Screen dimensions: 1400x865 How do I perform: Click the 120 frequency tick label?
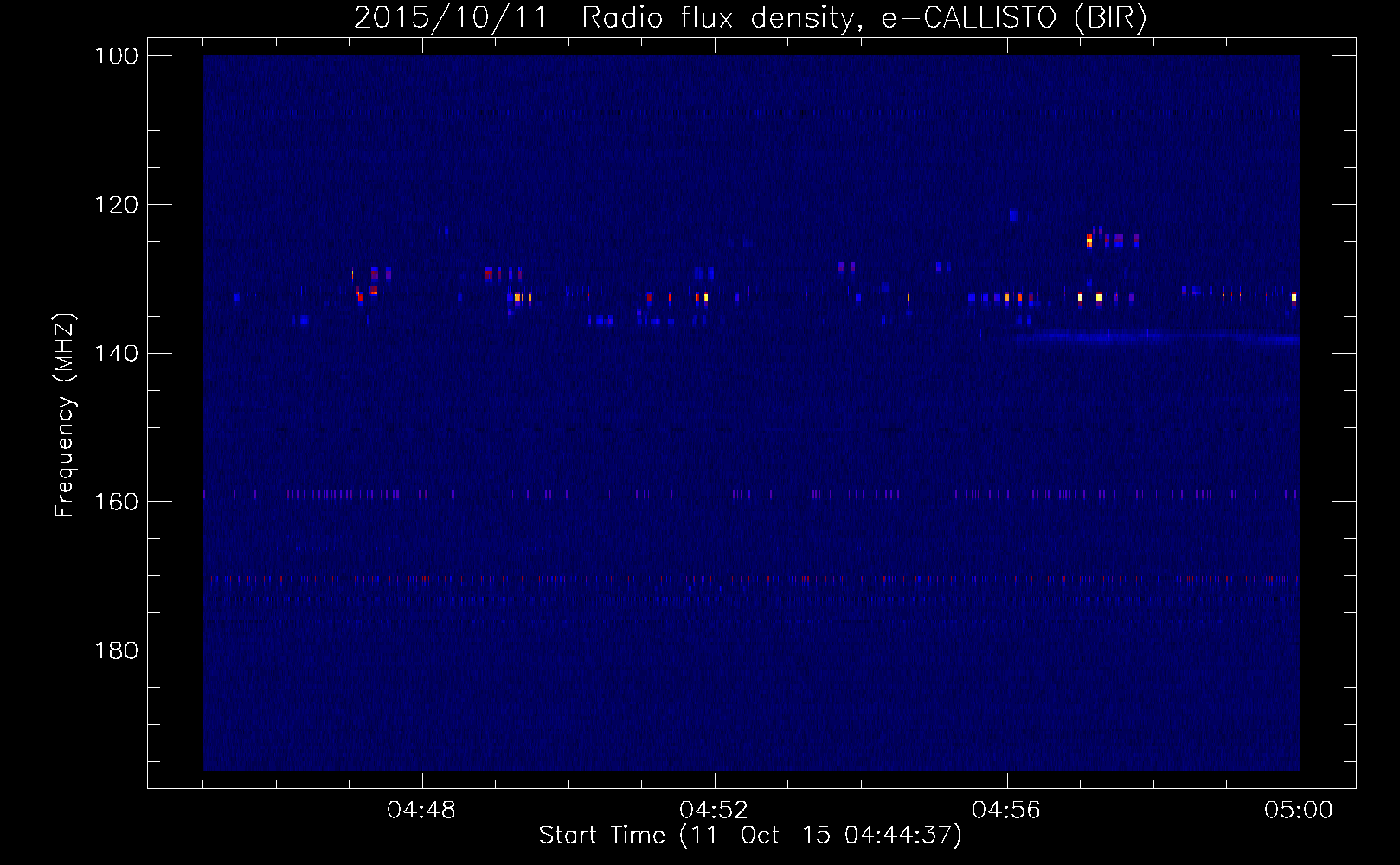pyautogui.click(x=117, y=205)
